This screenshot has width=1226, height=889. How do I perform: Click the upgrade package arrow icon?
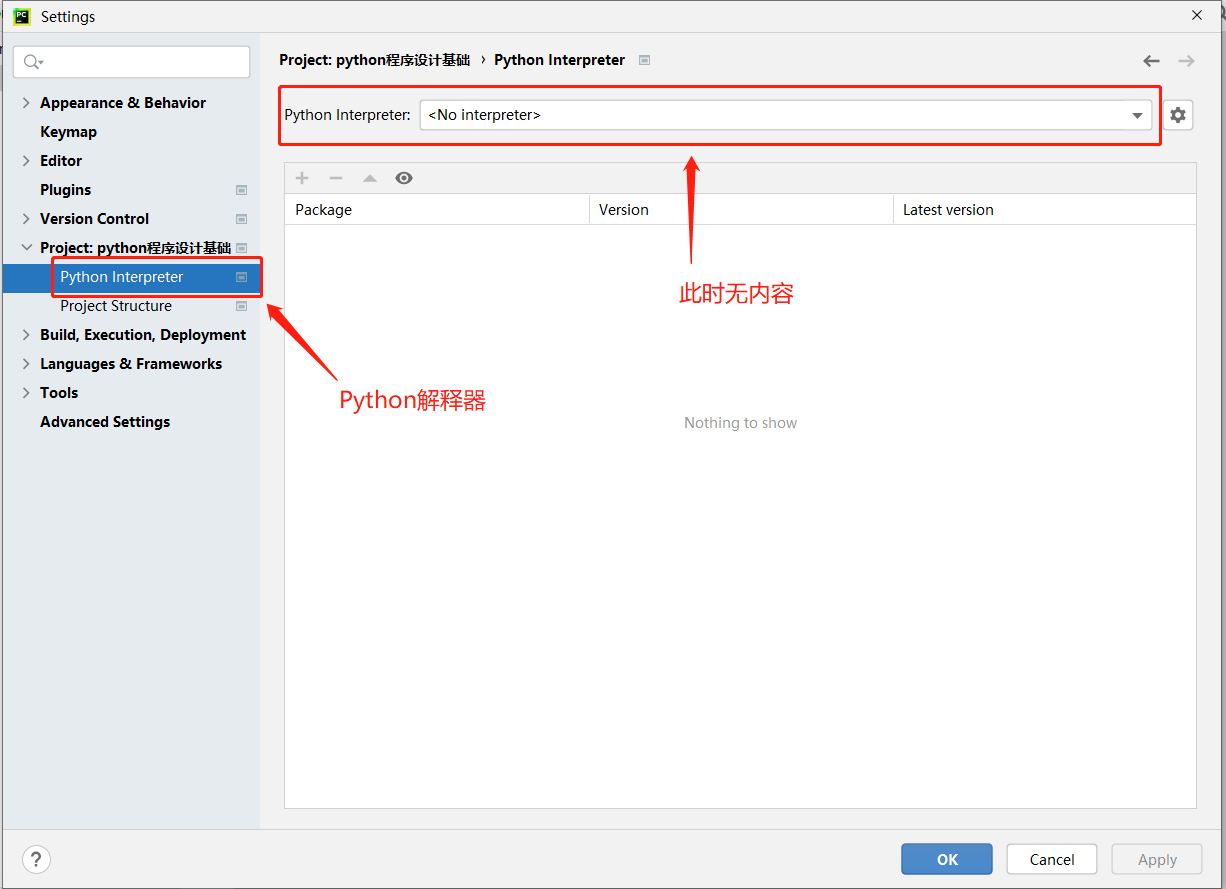tap(369, 178)
